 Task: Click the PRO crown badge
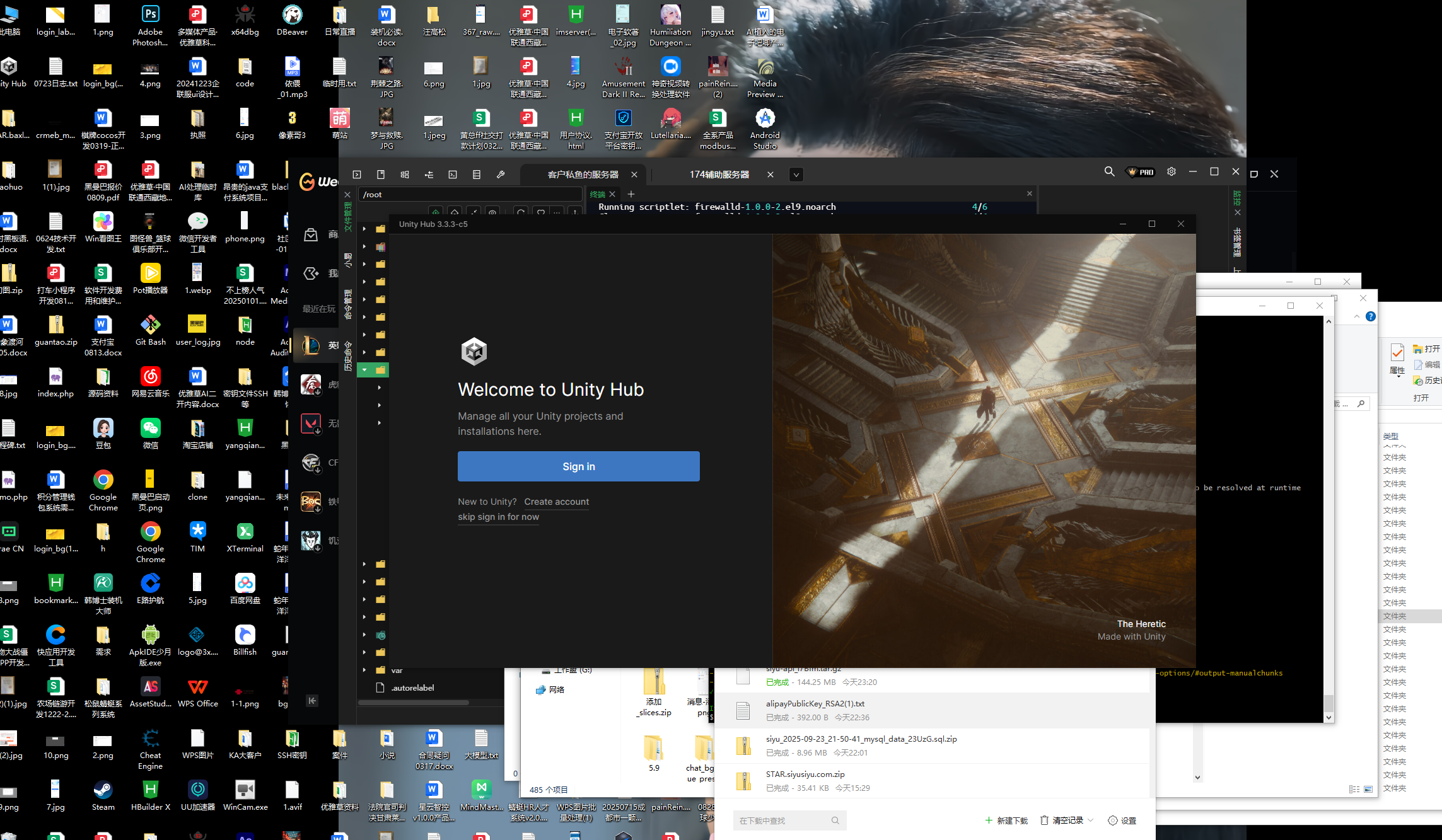pos(1141,172)
